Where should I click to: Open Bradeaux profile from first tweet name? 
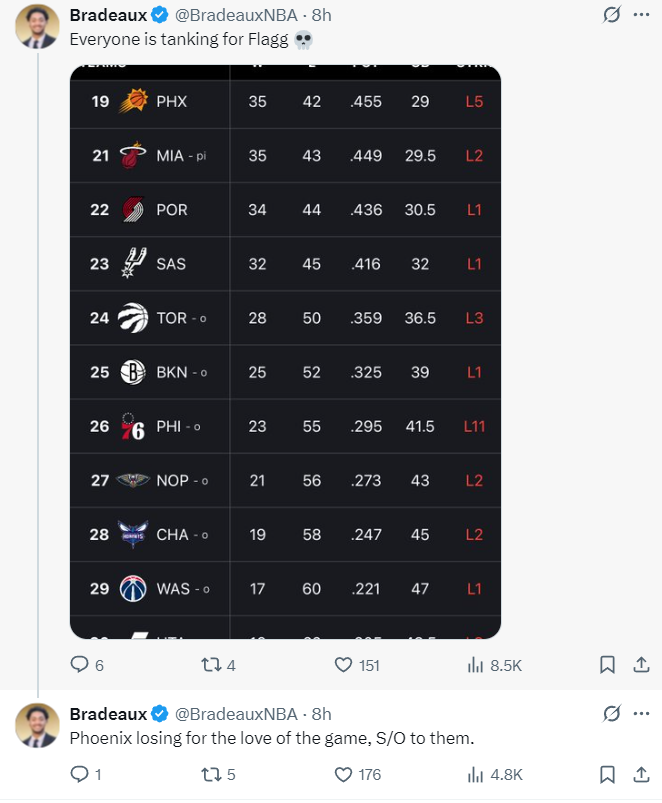pos(108,15)
